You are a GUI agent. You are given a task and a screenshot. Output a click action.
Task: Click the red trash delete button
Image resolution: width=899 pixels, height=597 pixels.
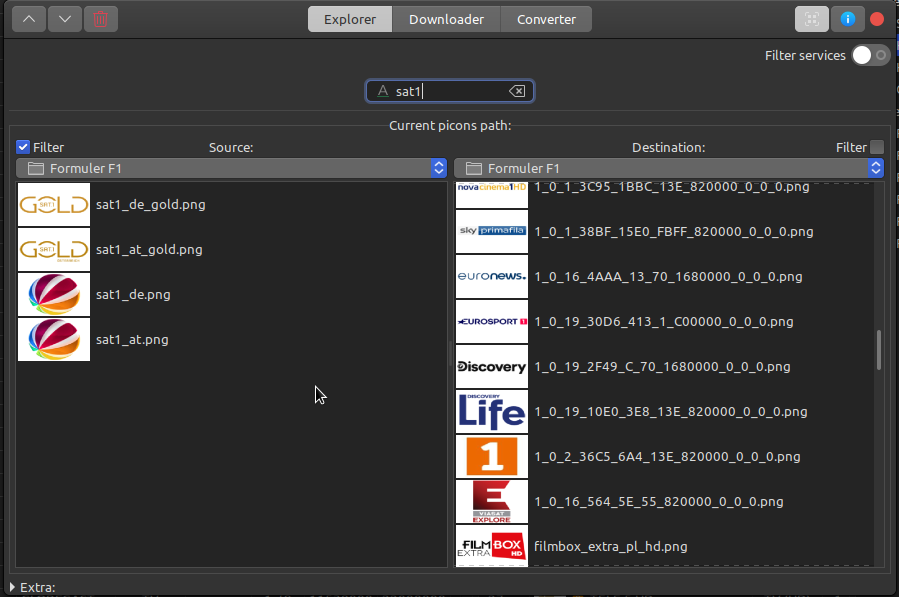coord(100,19)
